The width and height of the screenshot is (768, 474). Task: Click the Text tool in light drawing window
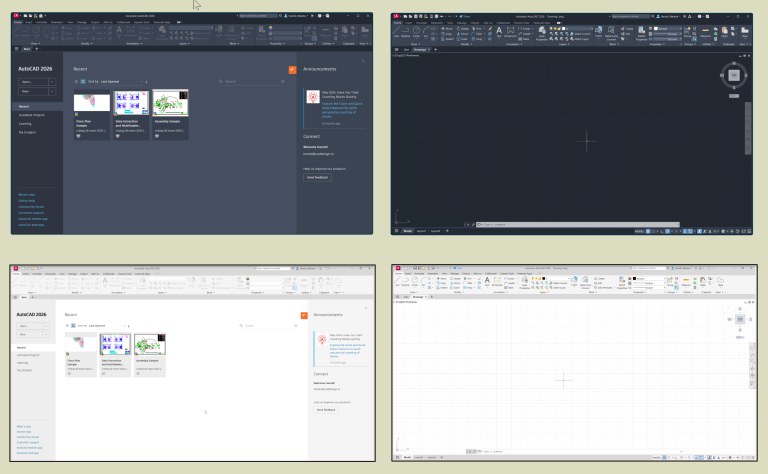point(487,281)
